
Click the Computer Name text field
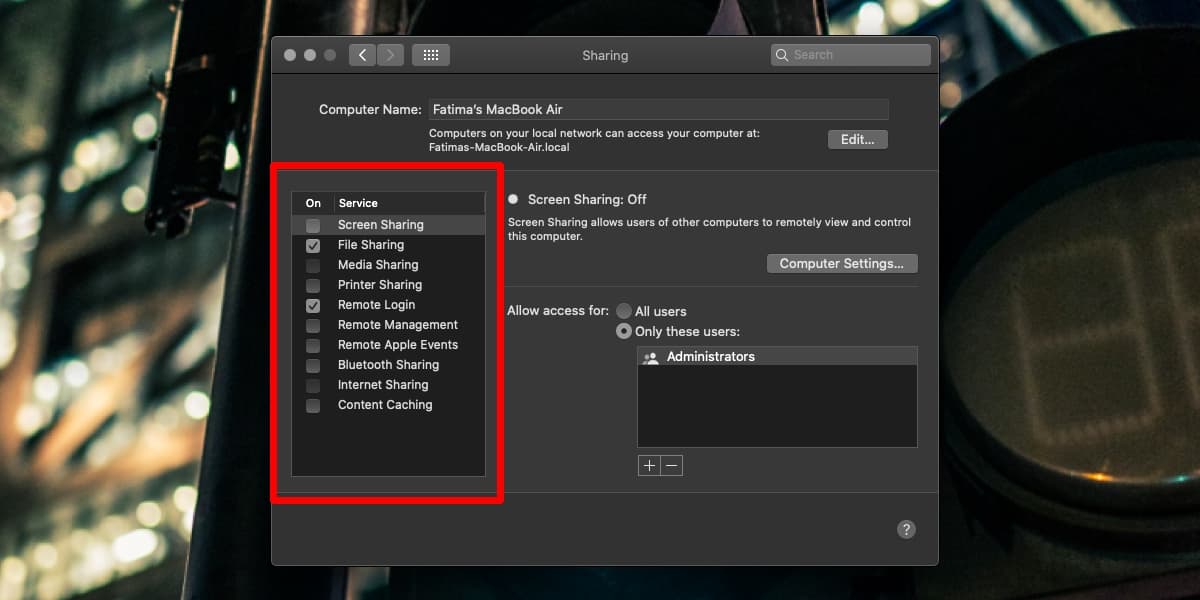coord(658,110)
